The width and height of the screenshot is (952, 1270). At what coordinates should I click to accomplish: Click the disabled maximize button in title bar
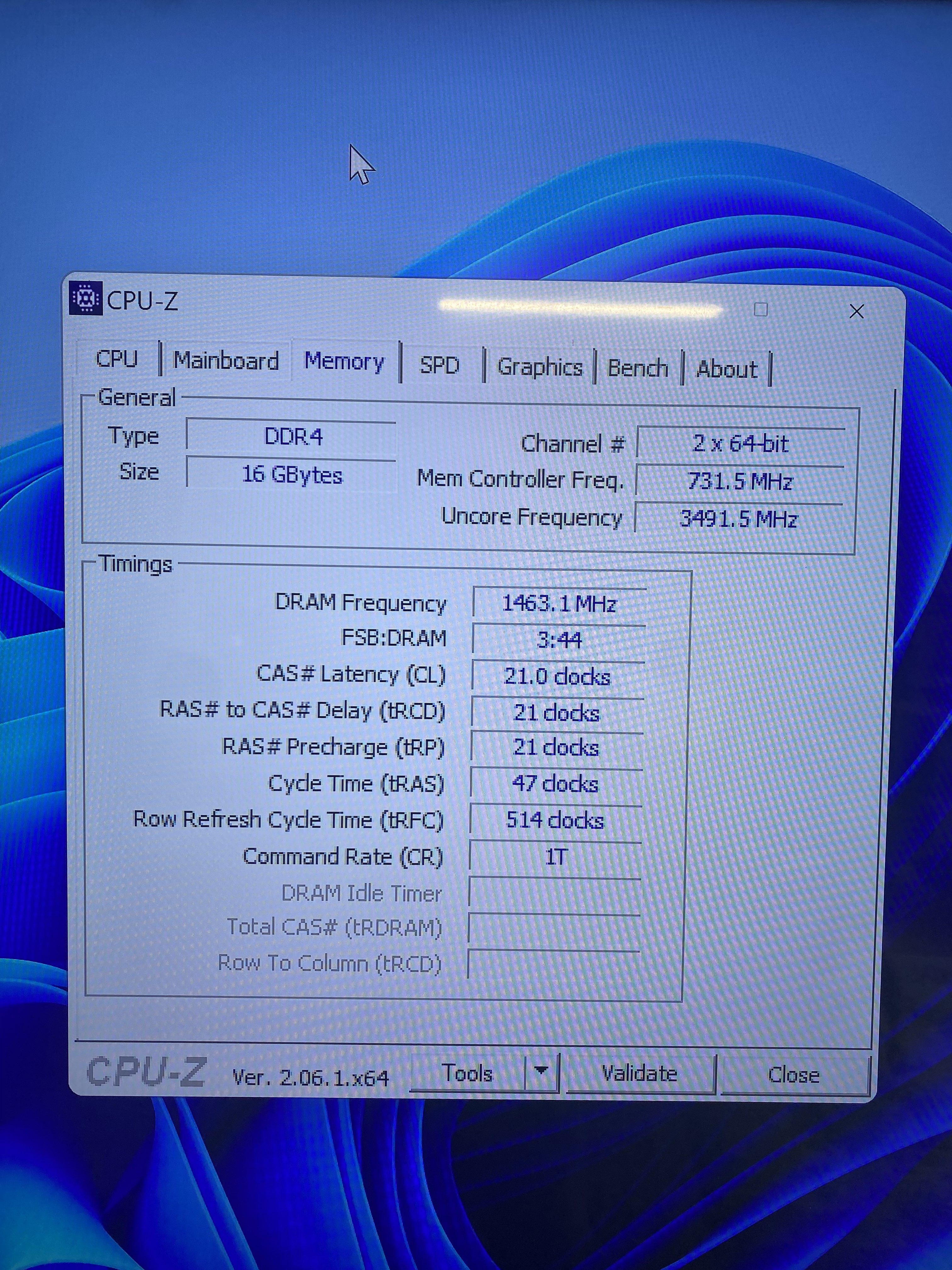pyautogui.click(x=760, y=309)
